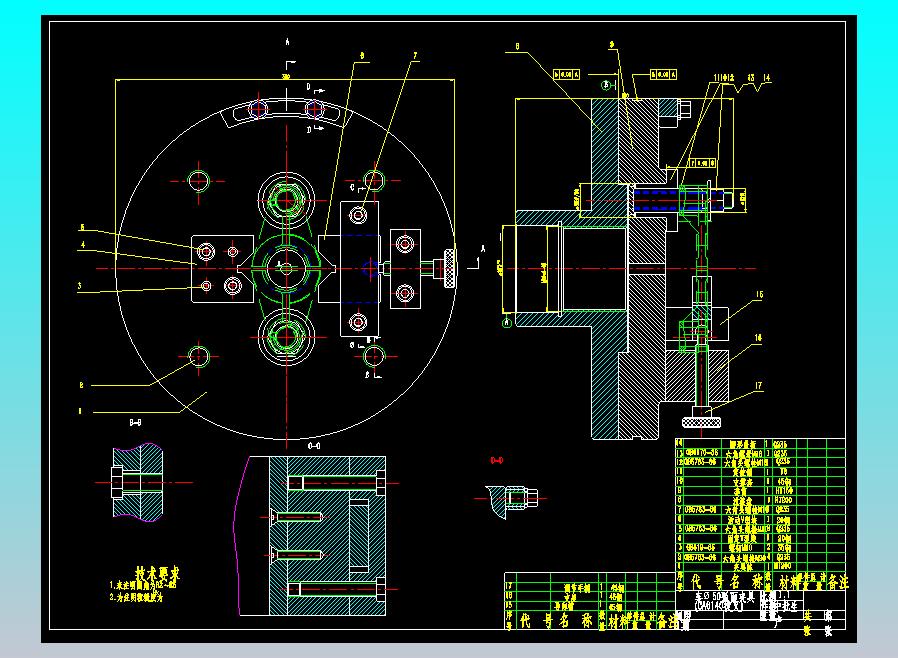Click the knurled knob in the front view
The width and height of the screenshot is (898, 658).
[x=450, y=268]
